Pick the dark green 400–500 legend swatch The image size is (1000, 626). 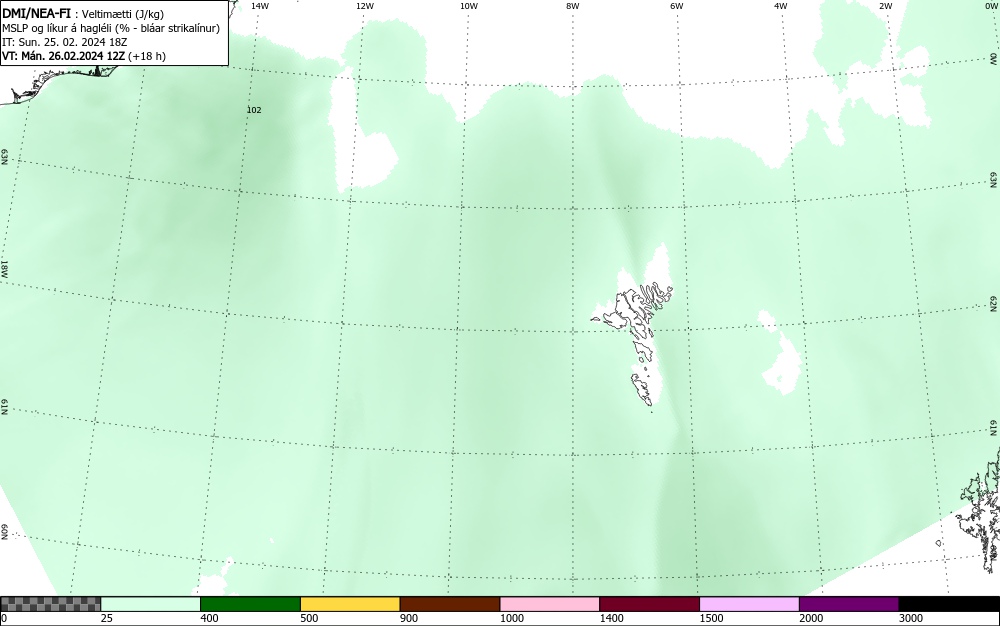point(250,604)
